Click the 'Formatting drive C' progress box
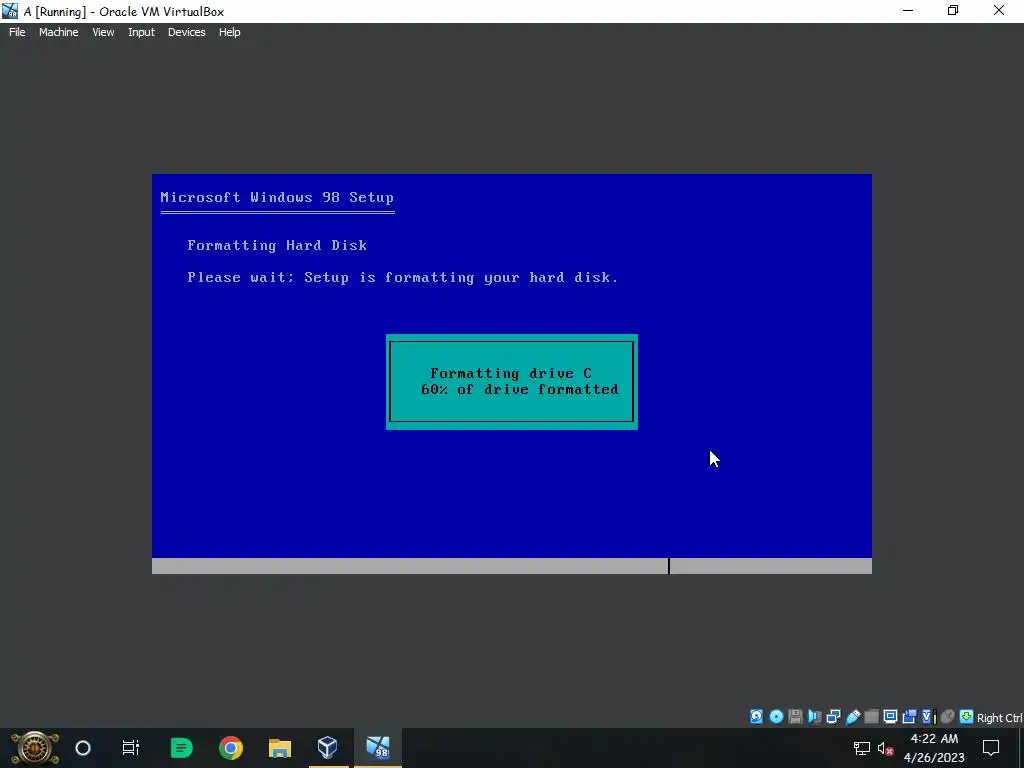The width and height of the screenshot is (1024, 768). tap(511, 382)
